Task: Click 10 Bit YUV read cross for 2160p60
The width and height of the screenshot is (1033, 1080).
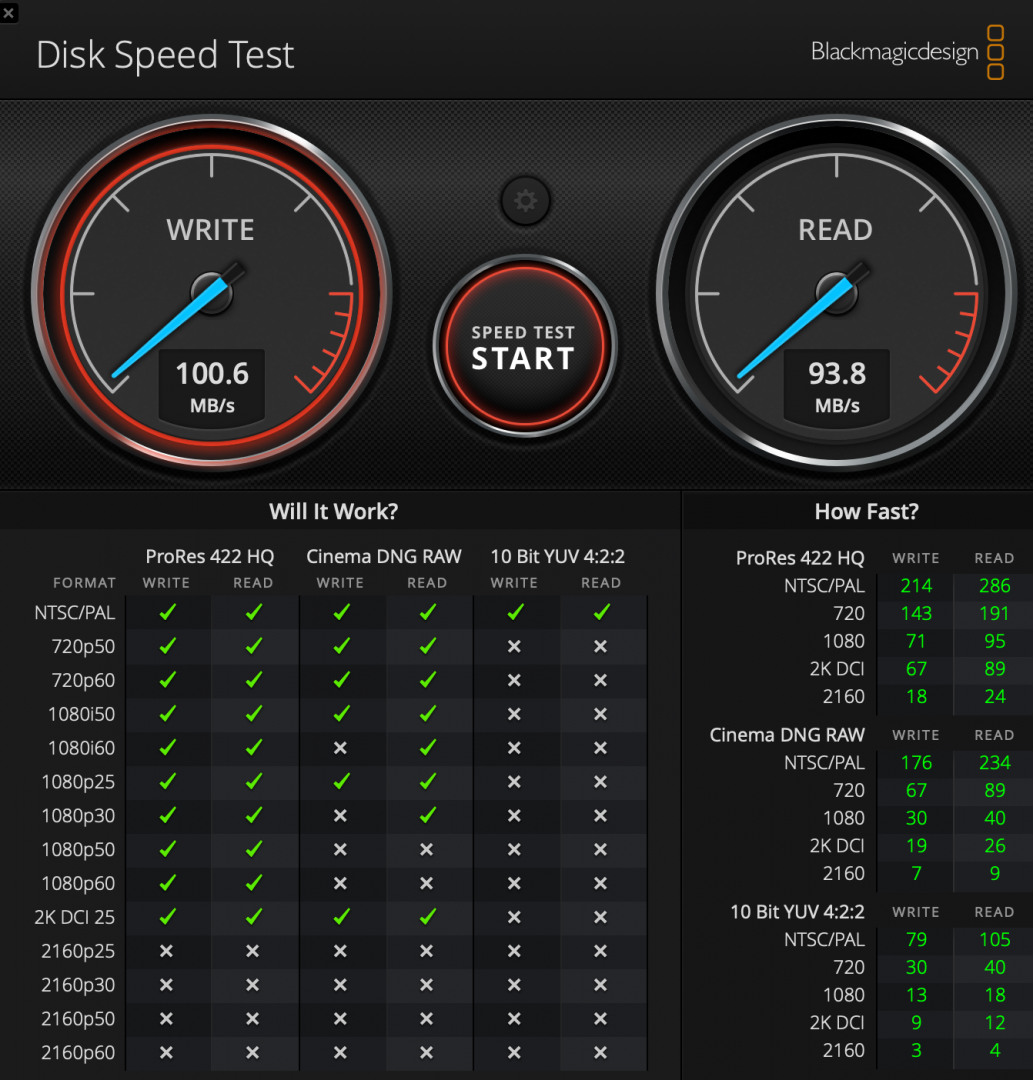Action: (601, 1052)
